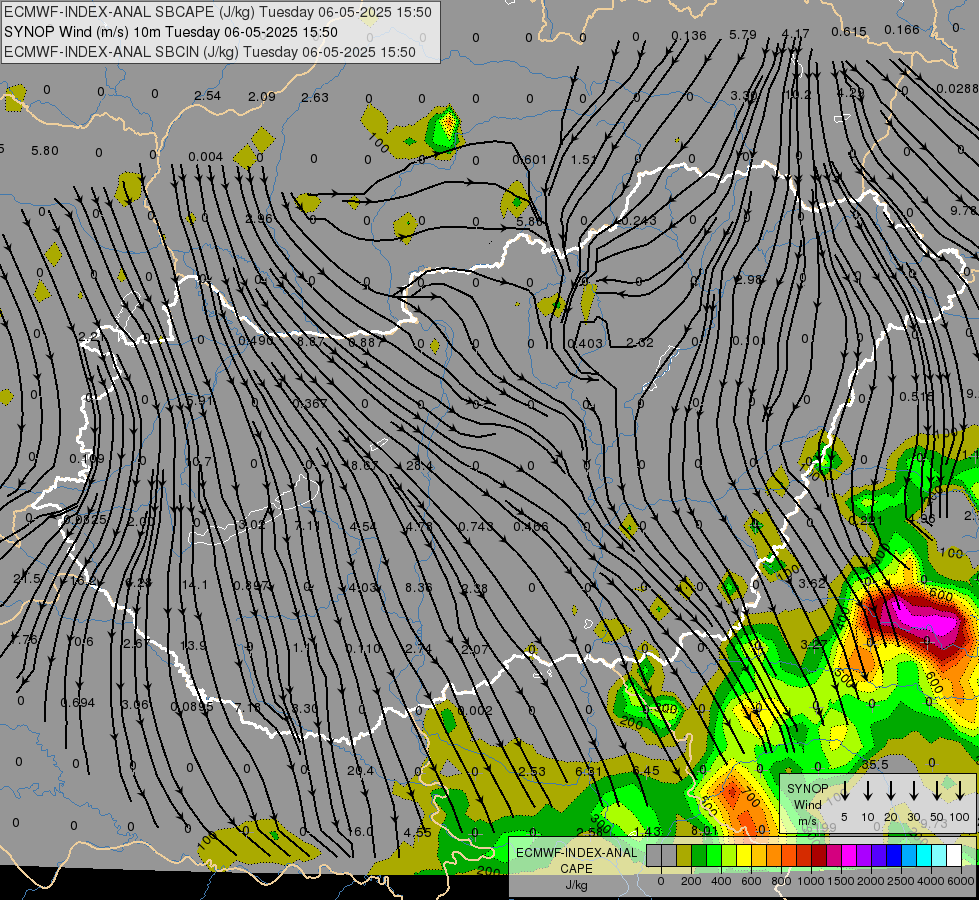Click the SYNOP Wind m/s legend label

pyautogui.click(x=807, y=804)
